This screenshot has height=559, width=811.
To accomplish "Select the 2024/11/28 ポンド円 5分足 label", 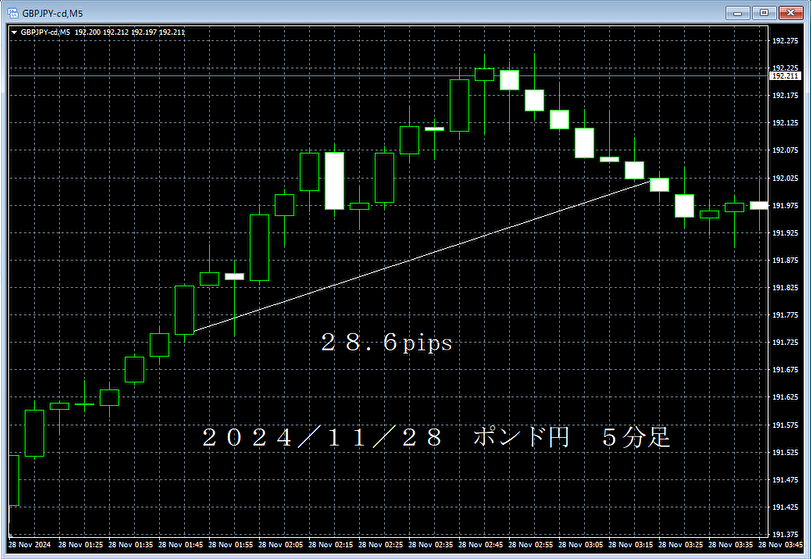I will pyautogui.click(x=436, y=437).
